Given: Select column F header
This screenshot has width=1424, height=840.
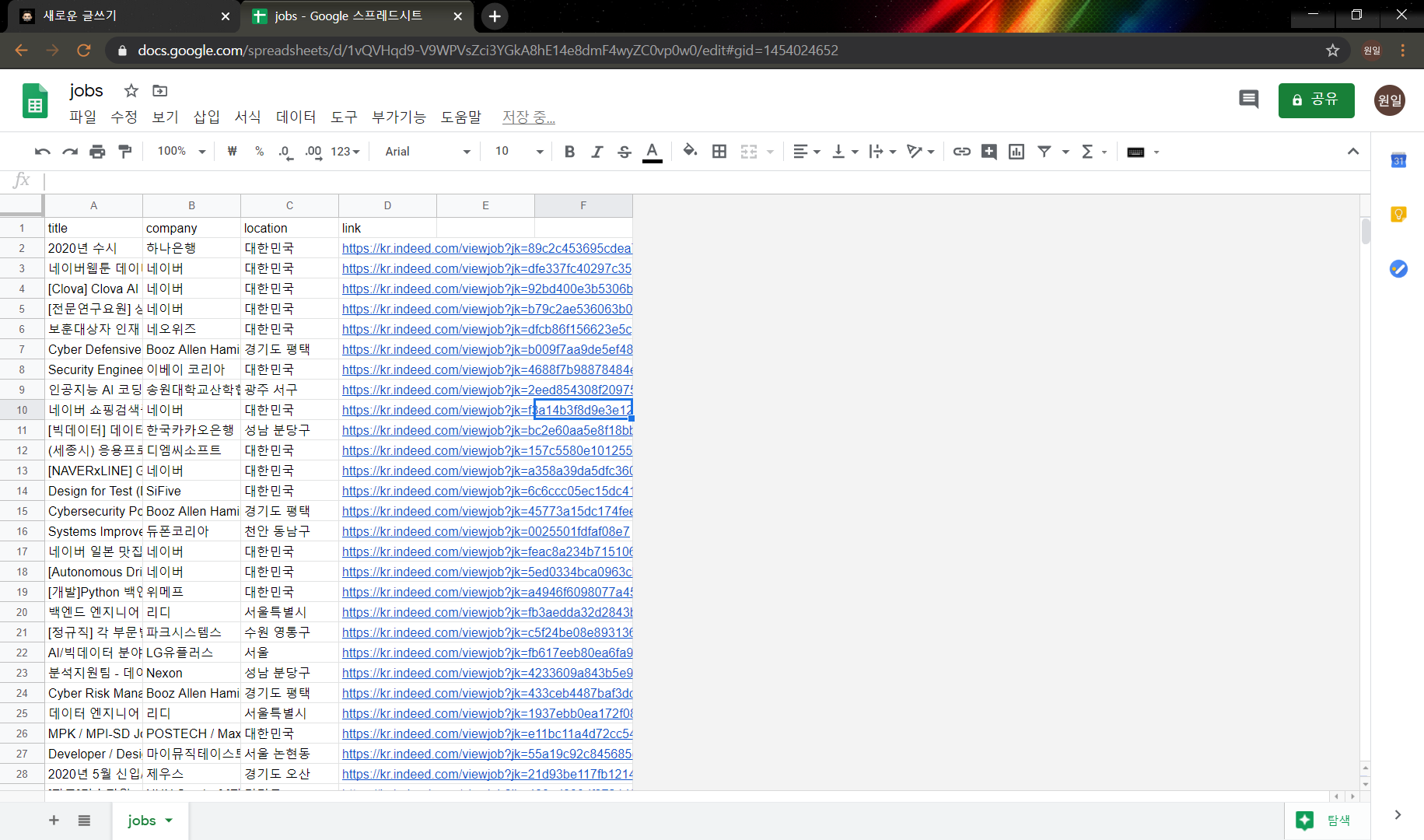Looking at the screenshot, I should click(x=583, y=205).
